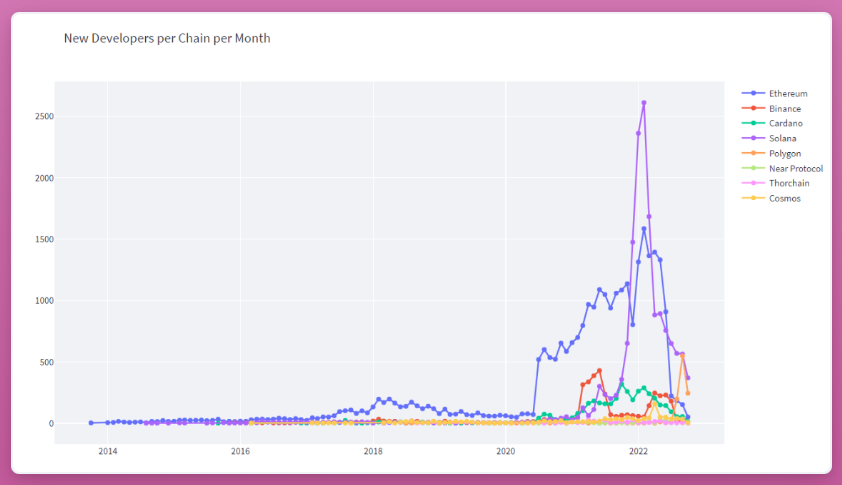Click the 2018 x-axis label
Image resolution: width=842 pixels, height=485 pixels.
[x=373, y=451]
